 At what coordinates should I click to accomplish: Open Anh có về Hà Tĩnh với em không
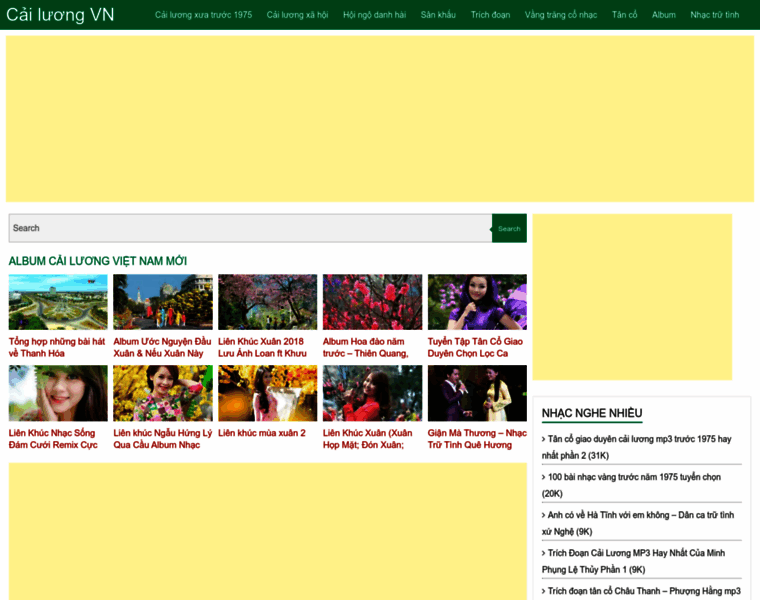coord(638,523)
